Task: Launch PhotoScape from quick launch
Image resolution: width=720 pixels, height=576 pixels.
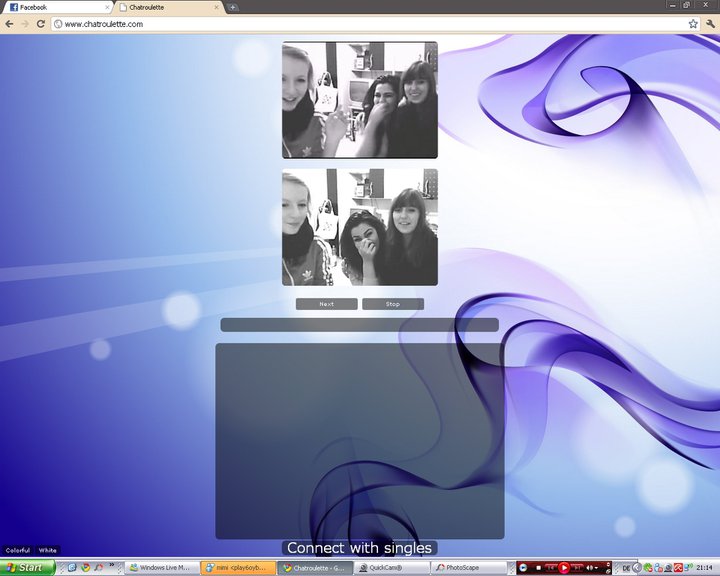Action: pyautogui.click(x=99, y=567)
